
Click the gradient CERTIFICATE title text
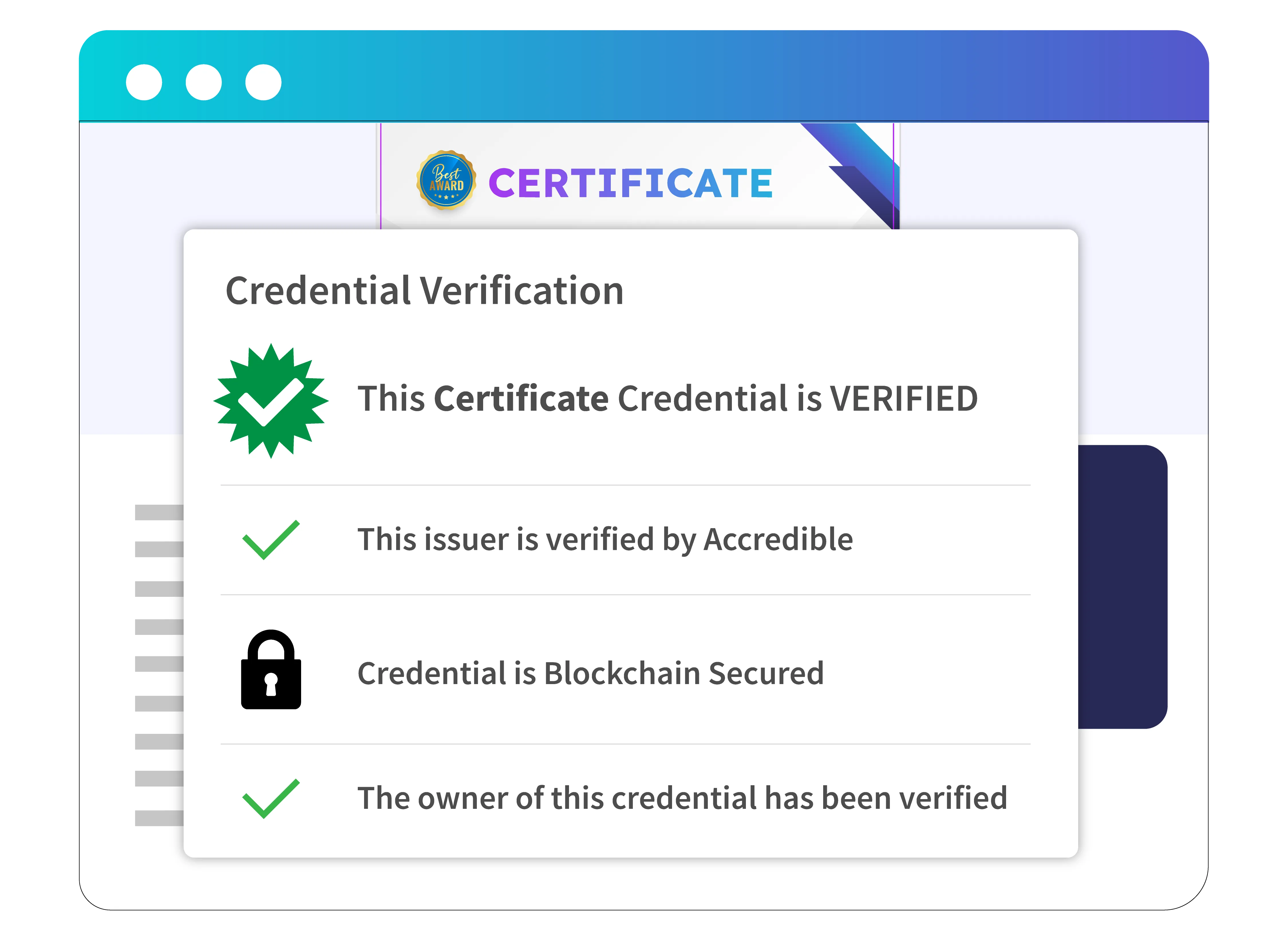630,183
